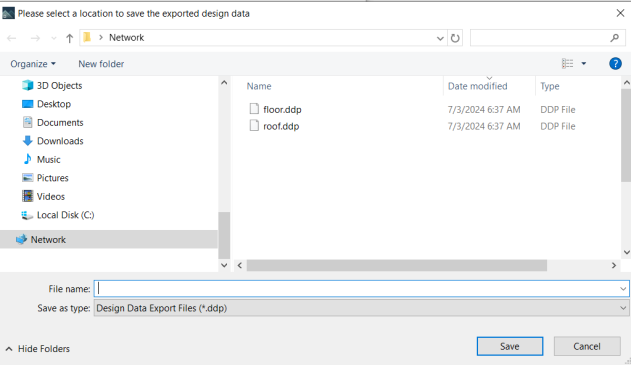This screenshot has width=631, height=365.
Task: Go up one folder level
Action: [x=70, y=38]
